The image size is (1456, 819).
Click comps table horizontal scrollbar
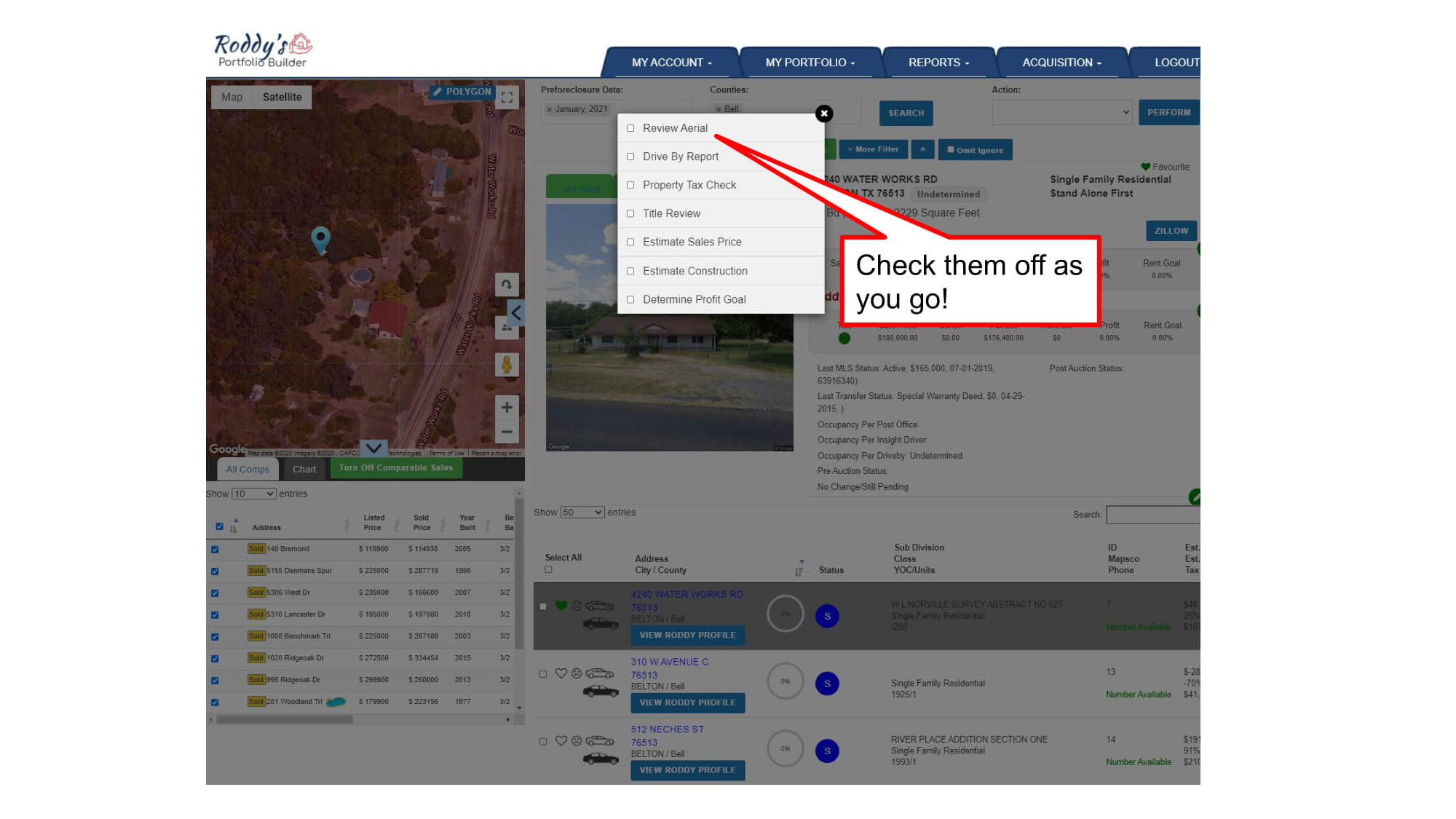click(x=285, y=719)
